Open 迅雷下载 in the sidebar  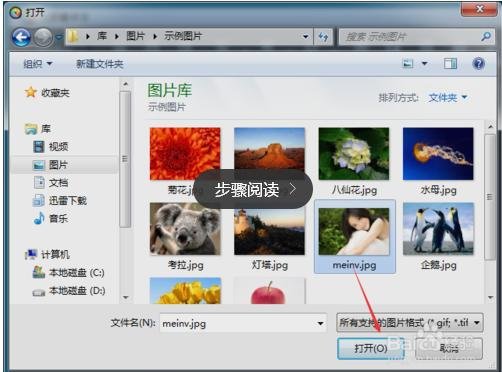click(x=68, y=201)
